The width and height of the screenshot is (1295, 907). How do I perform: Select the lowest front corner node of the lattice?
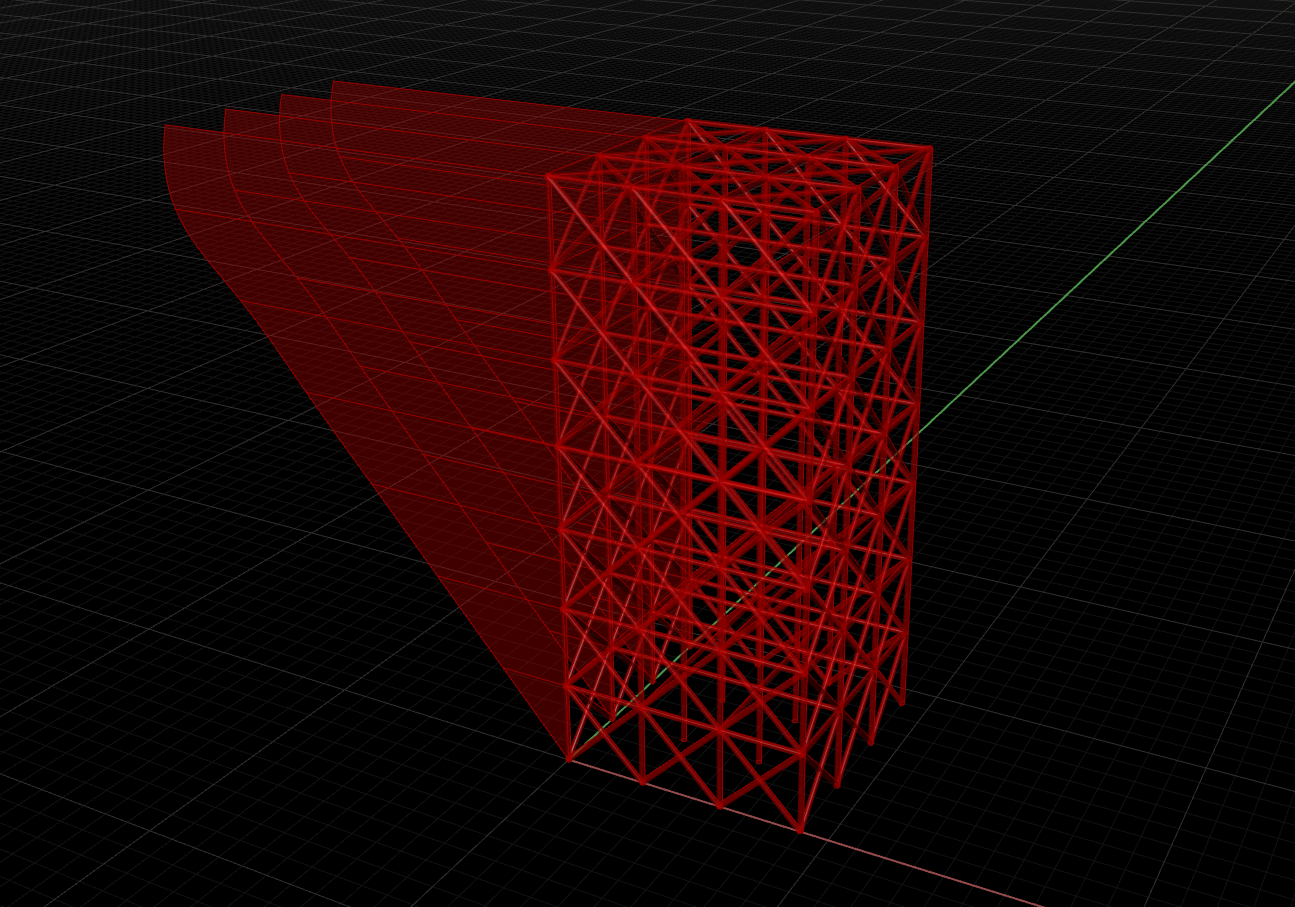click(800, 830)
